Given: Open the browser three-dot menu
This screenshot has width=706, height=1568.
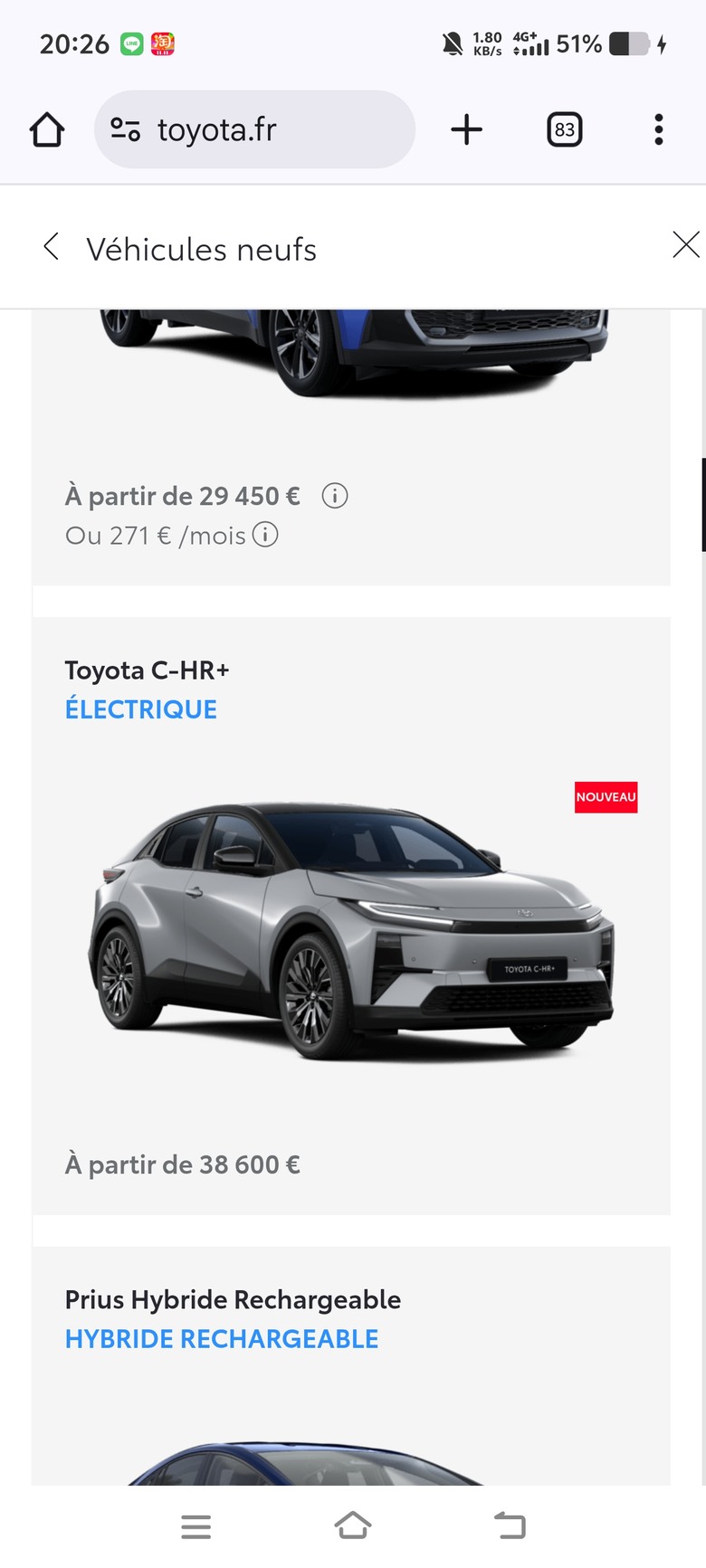Looking at the screenshot, I should 659,129.
